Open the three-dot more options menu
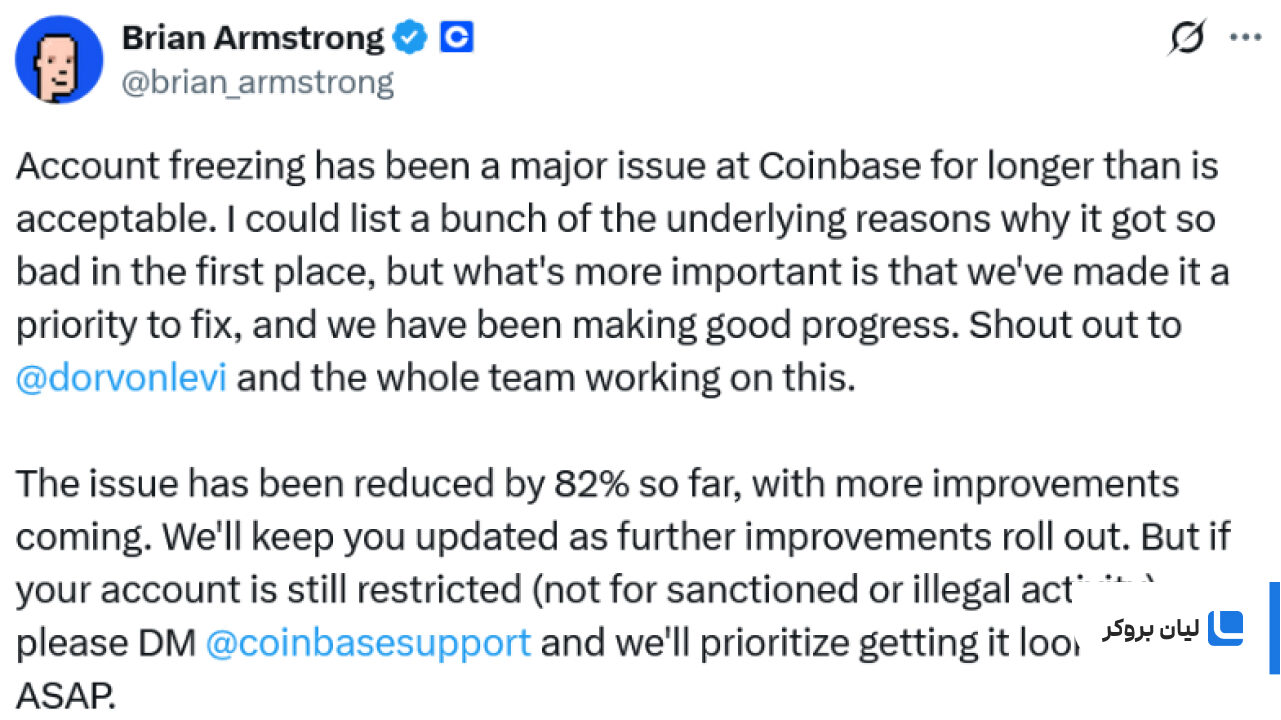Image resolution: width=1281 pixels, height=720 pixels. pyautogui.click(x=1245, y=38)
